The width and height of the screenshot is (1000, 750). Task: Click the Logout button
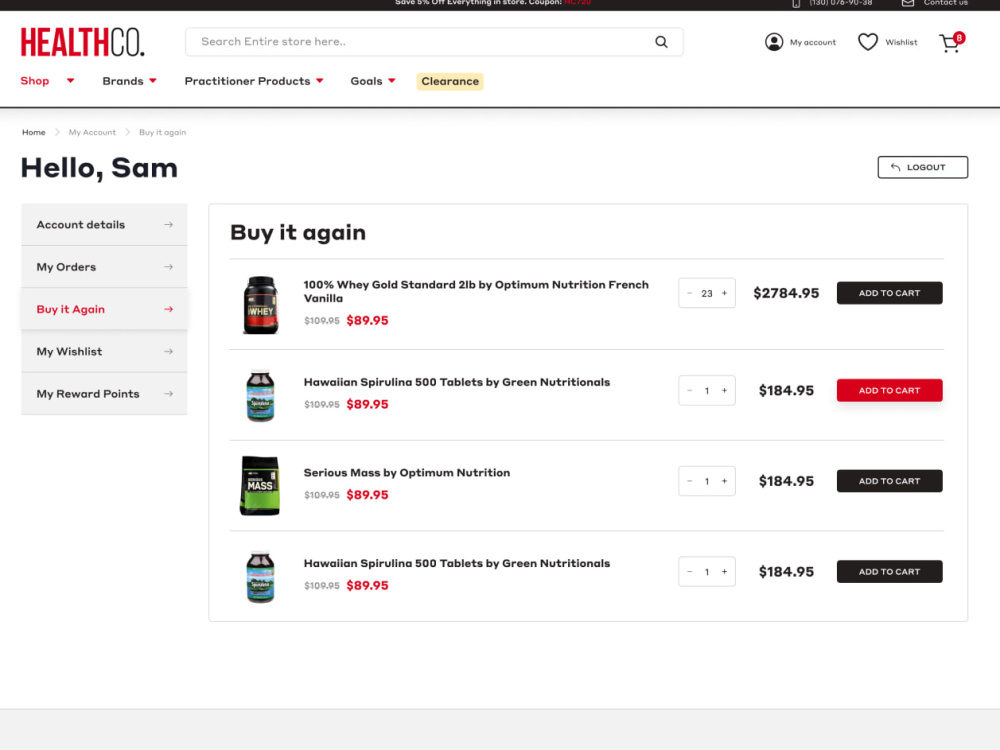coord(922,167)
